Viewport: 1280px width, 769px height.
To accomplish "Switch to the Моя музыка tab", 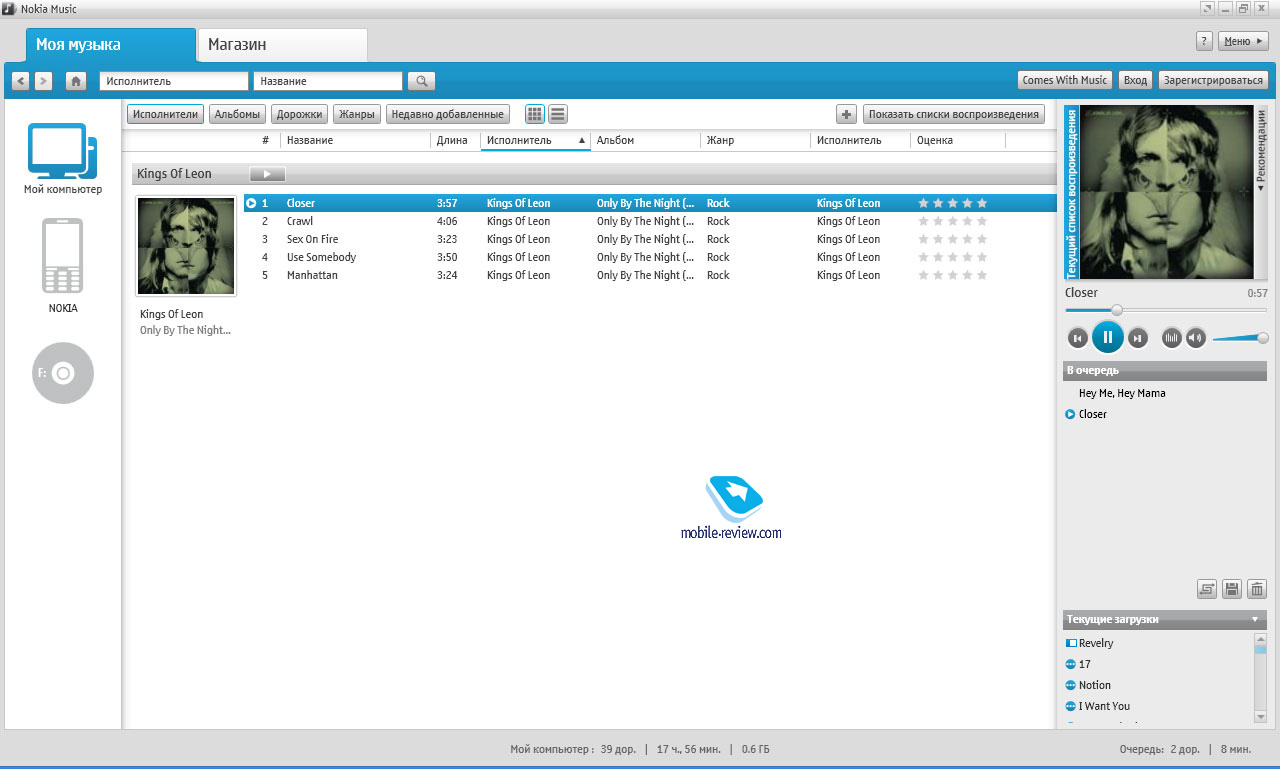I will [110, 45].
